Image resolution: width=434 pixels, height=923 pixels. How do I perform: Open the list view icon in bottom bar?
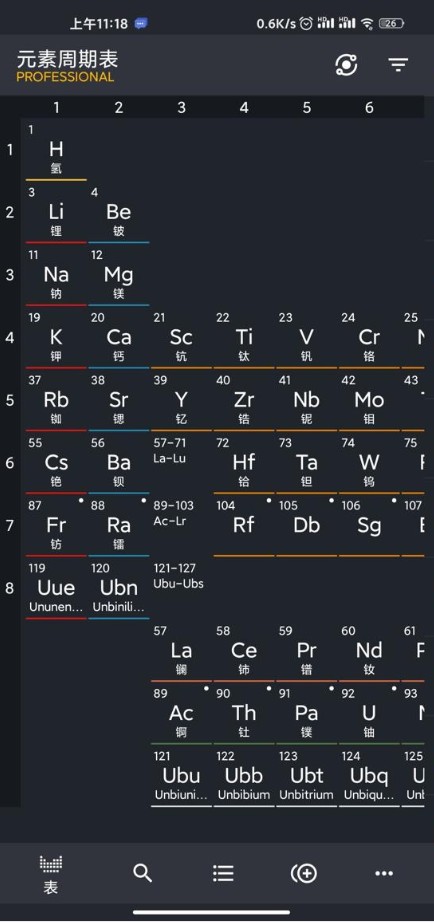(x=223, y=873)
